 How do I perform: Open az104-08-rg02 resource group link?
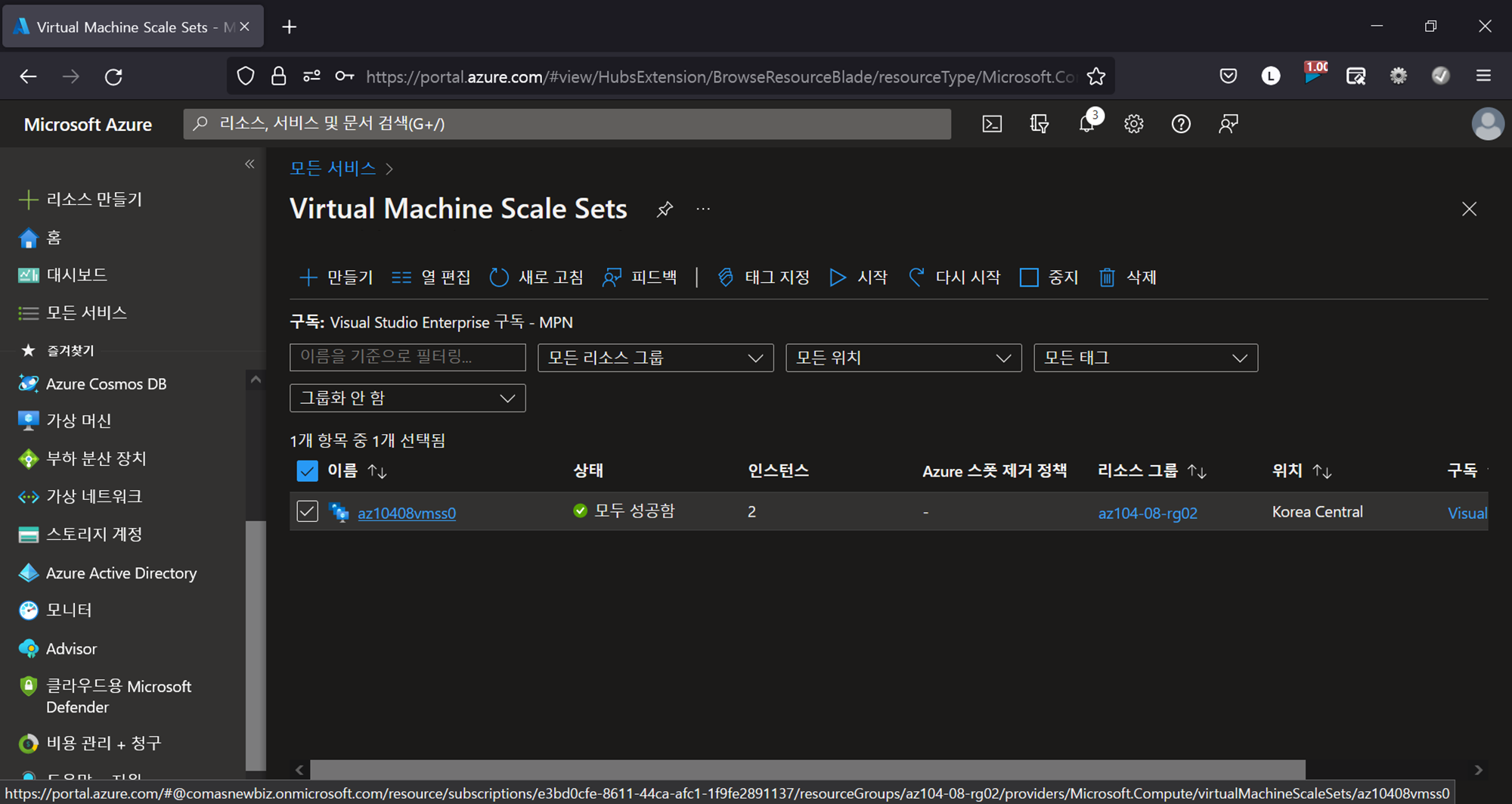(1148, 513)
